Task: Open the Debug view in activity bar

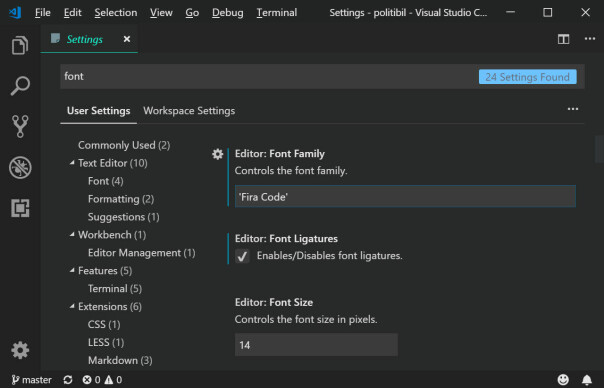Action: (20, 167)
